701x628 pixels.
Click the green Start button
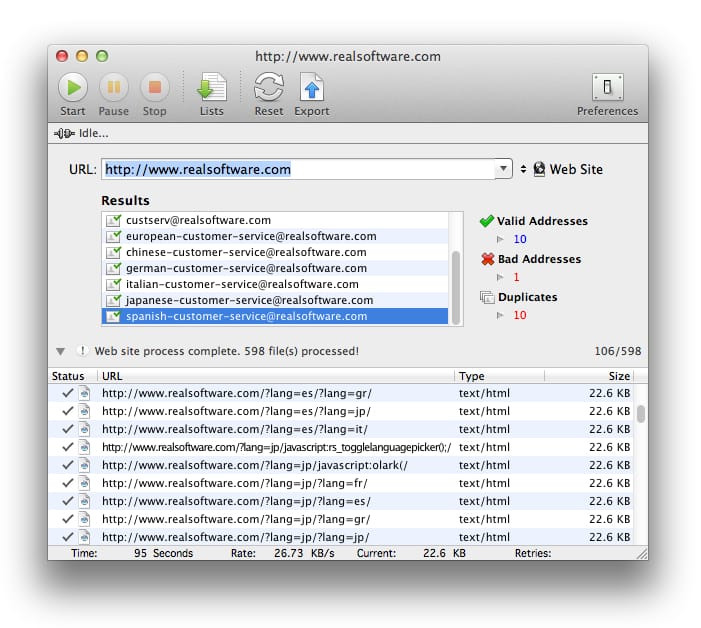coord(72,87)
